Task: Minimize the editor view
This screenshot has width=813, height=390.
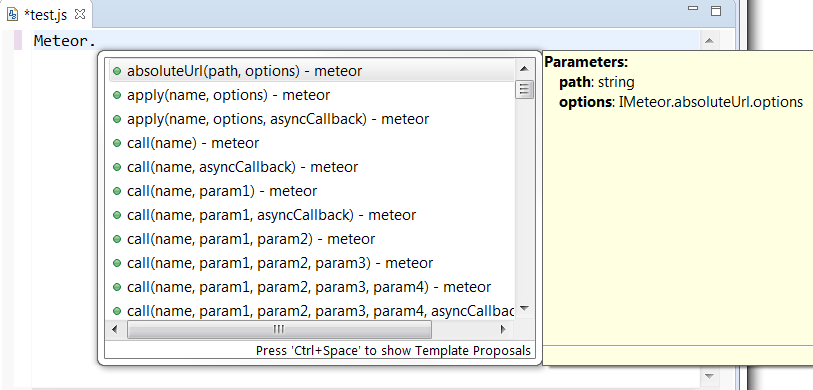Action: pos(693,9)
